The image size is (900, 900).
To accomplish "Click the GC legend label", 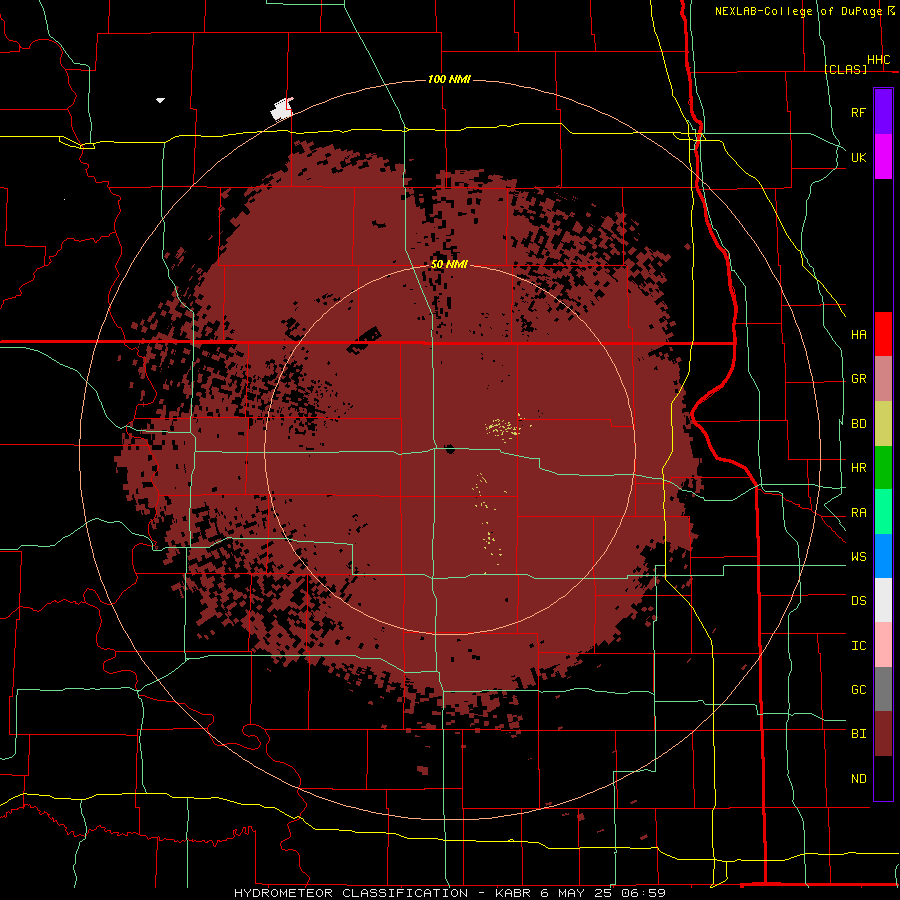I will 858,690.
